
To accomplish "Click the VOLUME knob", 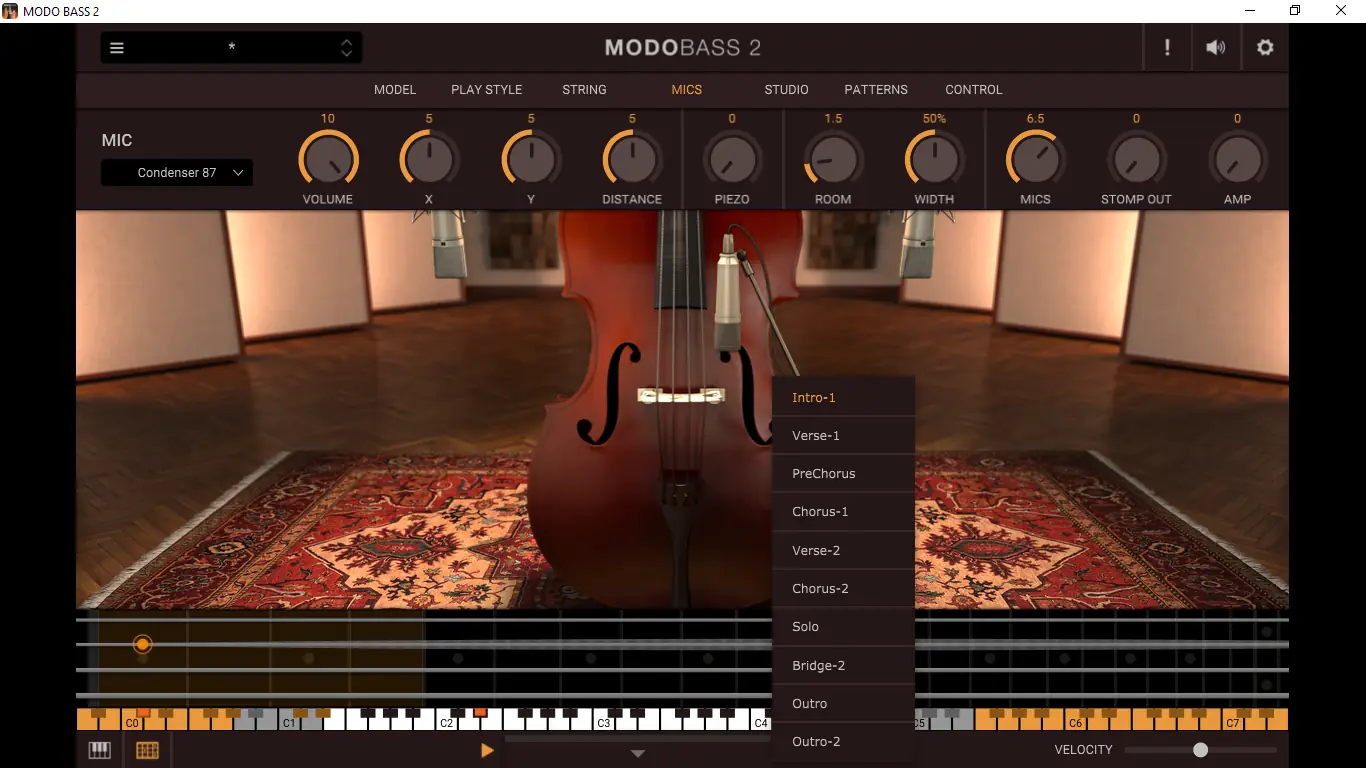I will [328, 160].
